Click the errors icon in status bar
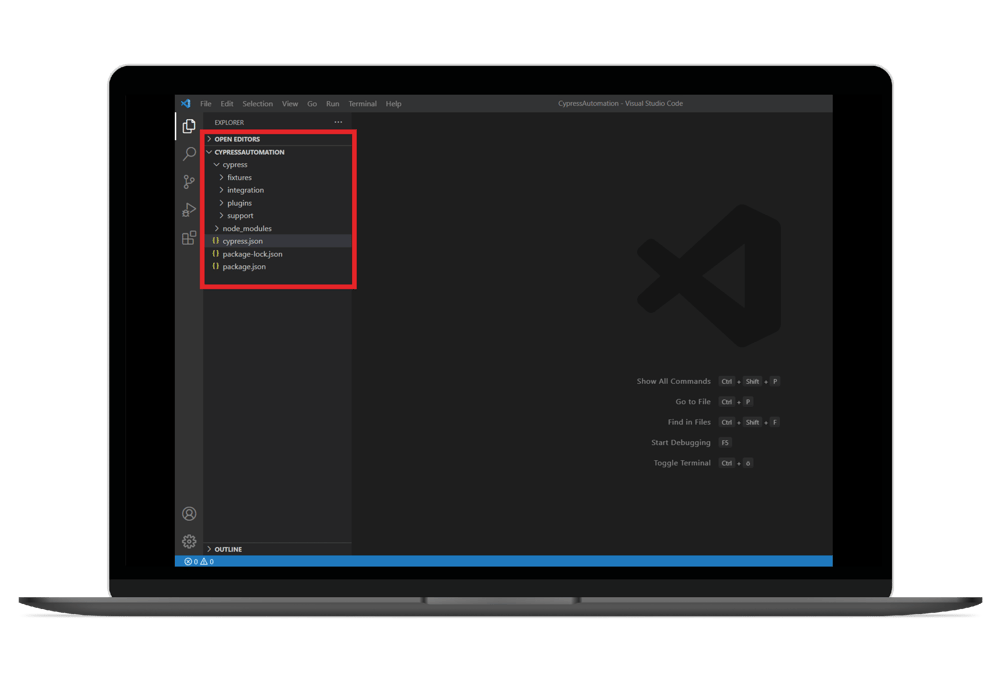The height and width of the screenshot is (693, 1000). coord(188,562)
